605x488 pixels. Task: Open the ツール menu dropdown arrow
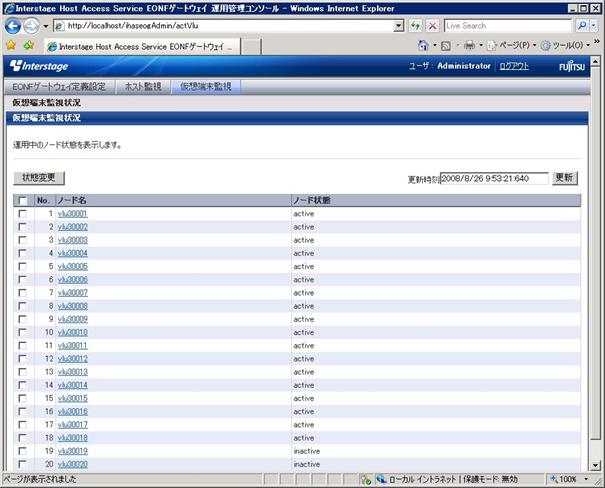pyautogui.click(x=588, y=46)
